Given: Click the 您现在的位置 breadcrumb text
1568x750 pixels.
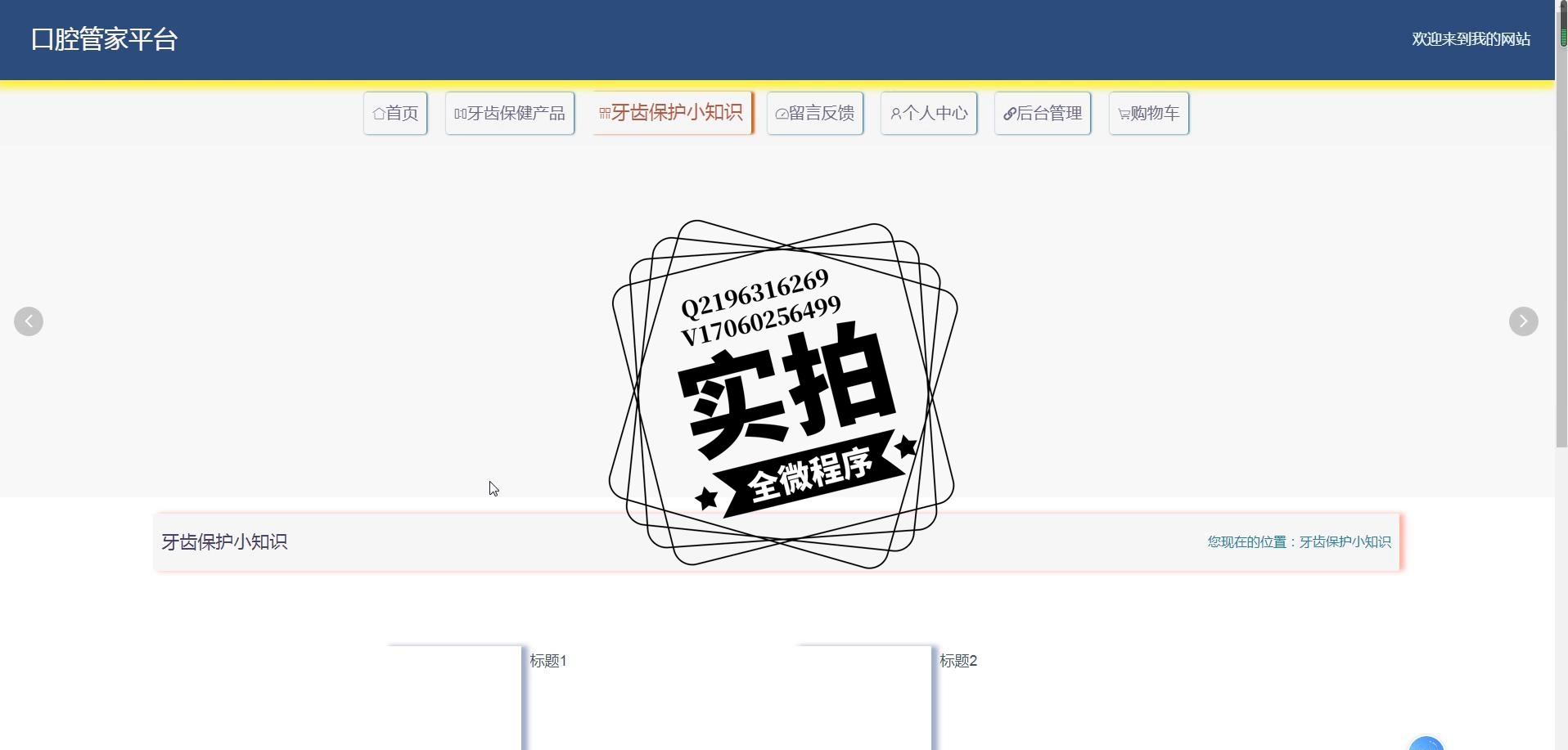Looking at the screenshot, I should 1300,541.
